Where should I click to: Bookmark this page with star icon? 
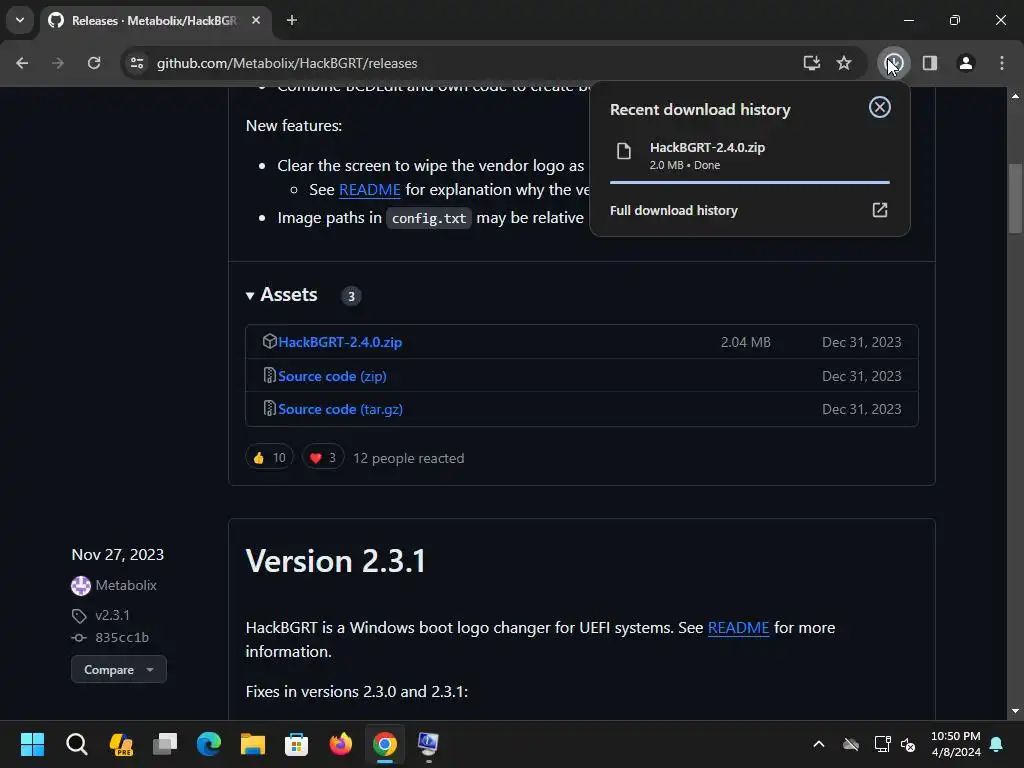[x=844, y=63]
